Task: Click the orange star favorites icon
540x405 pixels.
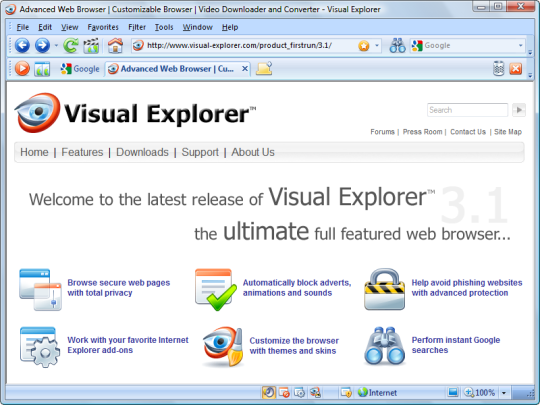Action: coord(364,45)
